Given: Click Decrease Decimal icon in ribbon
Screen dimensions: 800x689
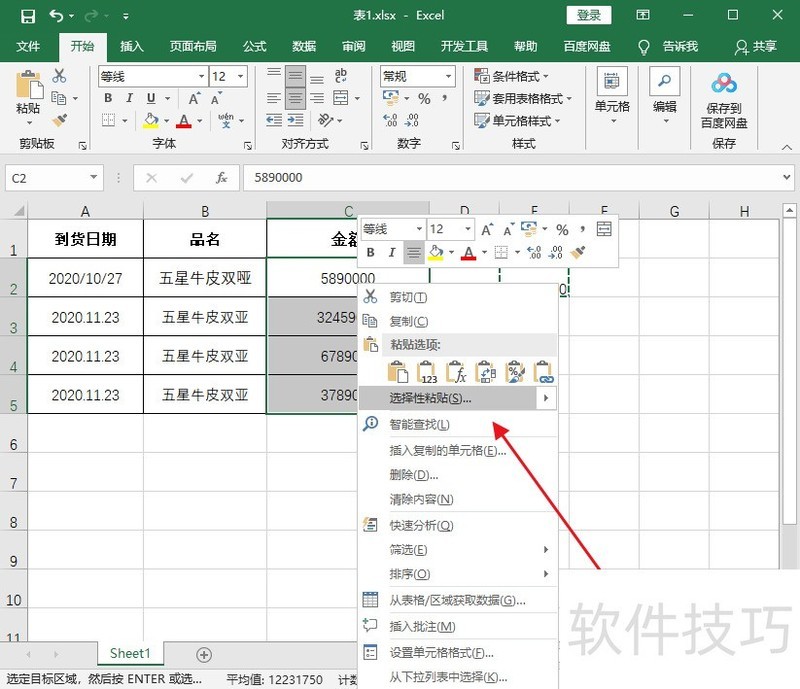Looking at the screenshot, I should [x=412, y=120].
